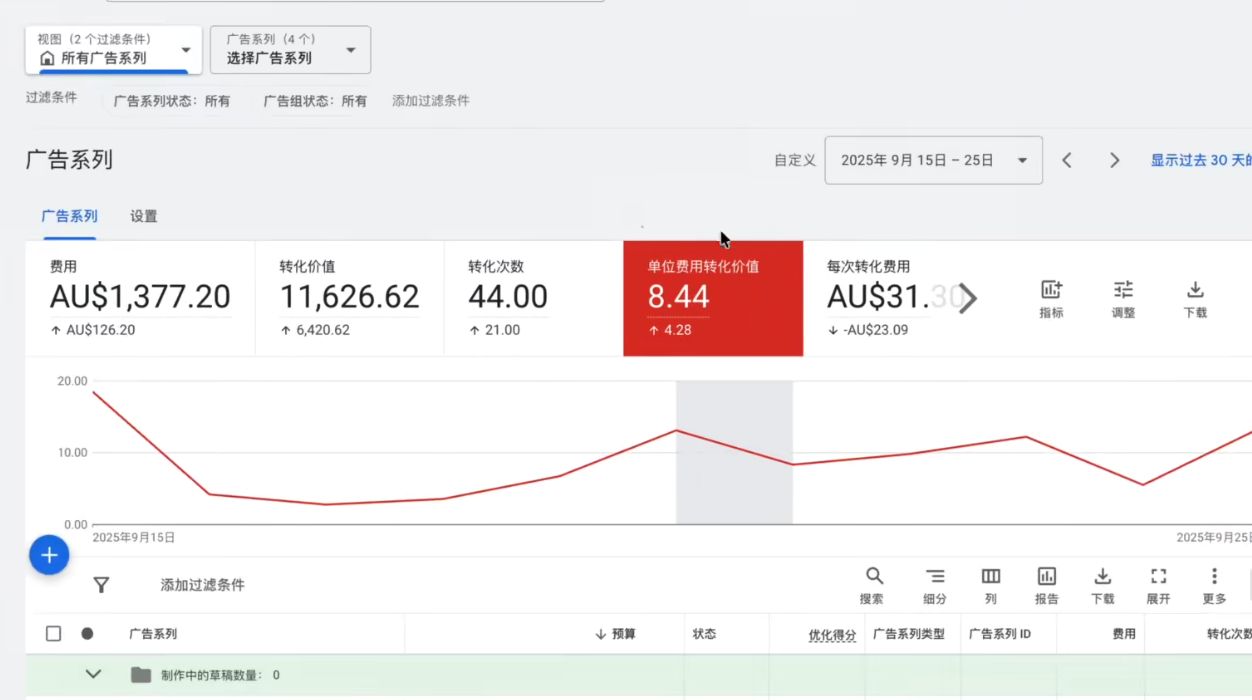The image size is (1252, 700).
Task: Switch to the 设置 tab
Action: pos(143,216)
